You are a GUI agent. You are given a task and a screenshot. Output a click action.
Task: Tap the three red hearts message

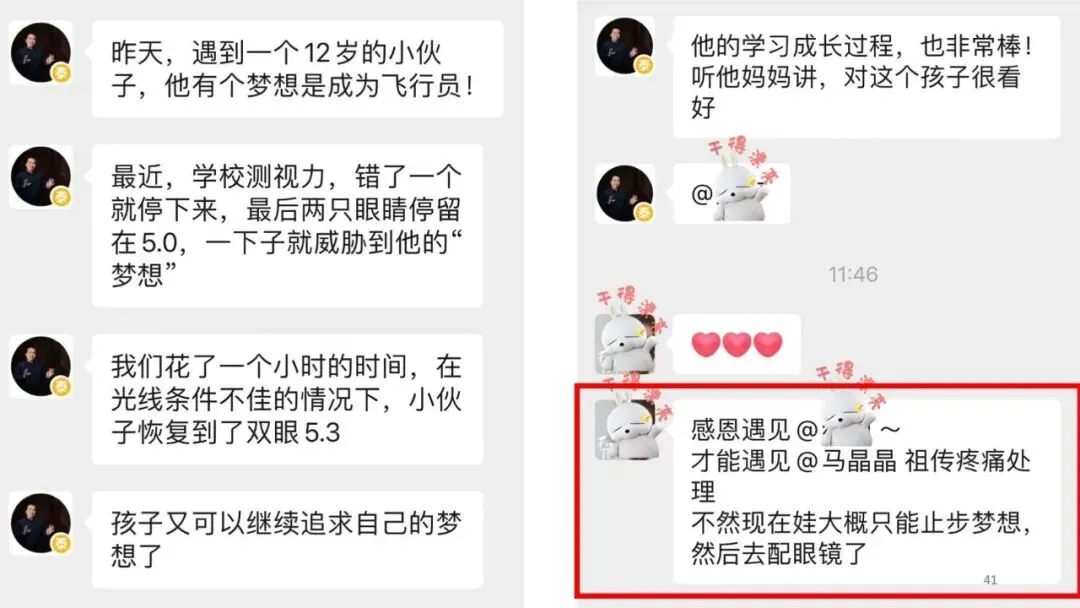pos(737,344)
